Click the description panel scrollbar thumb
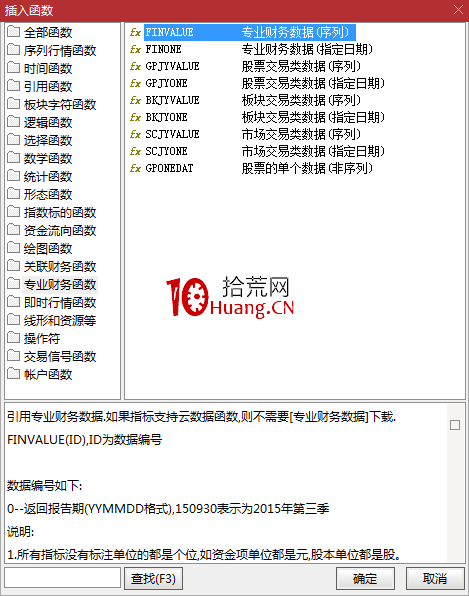 coord(455,425)
